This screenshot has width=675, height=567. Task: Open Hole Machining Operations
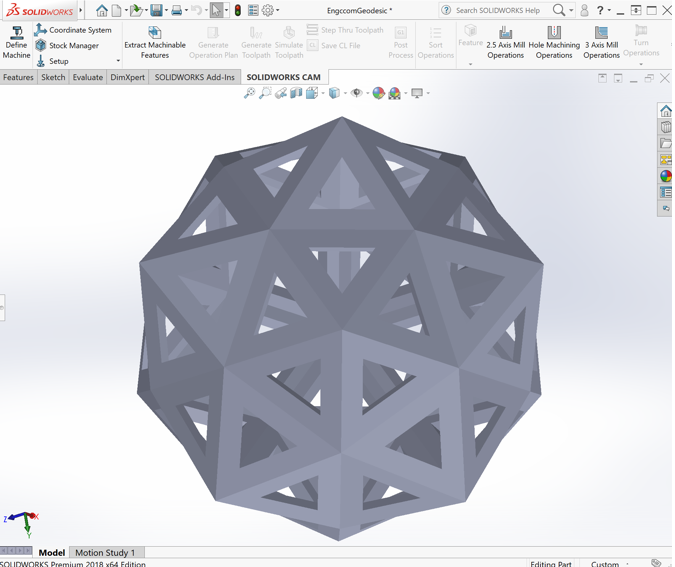(554, 42)
